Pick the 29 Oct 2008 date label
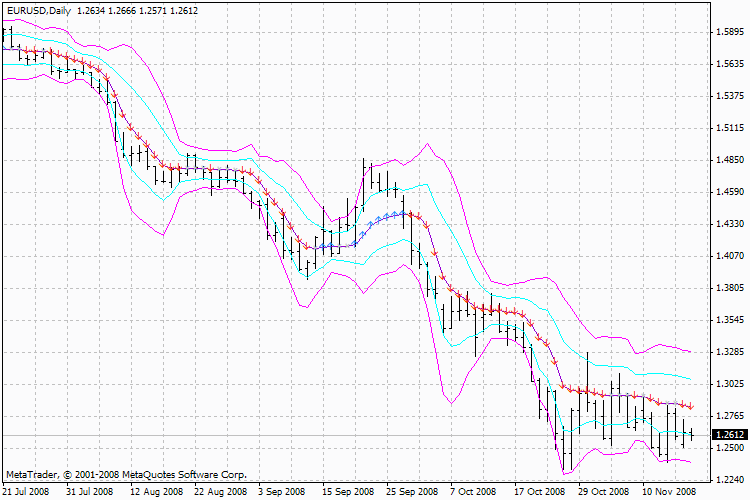The width and height of the screenshot is (750, 500). pyautogui.click(x=605, y=492)
